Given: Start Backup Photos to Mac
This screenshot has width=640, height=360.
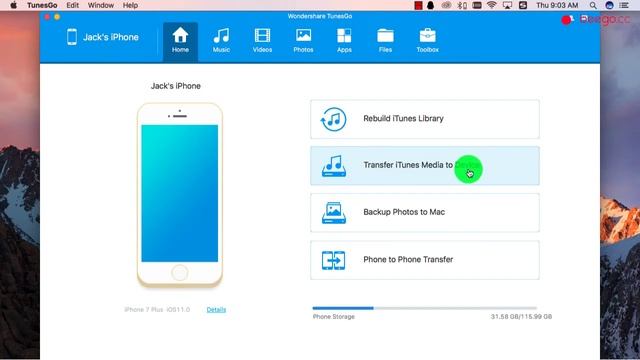Looking at the screenshot, I should [x=424, y=213].
